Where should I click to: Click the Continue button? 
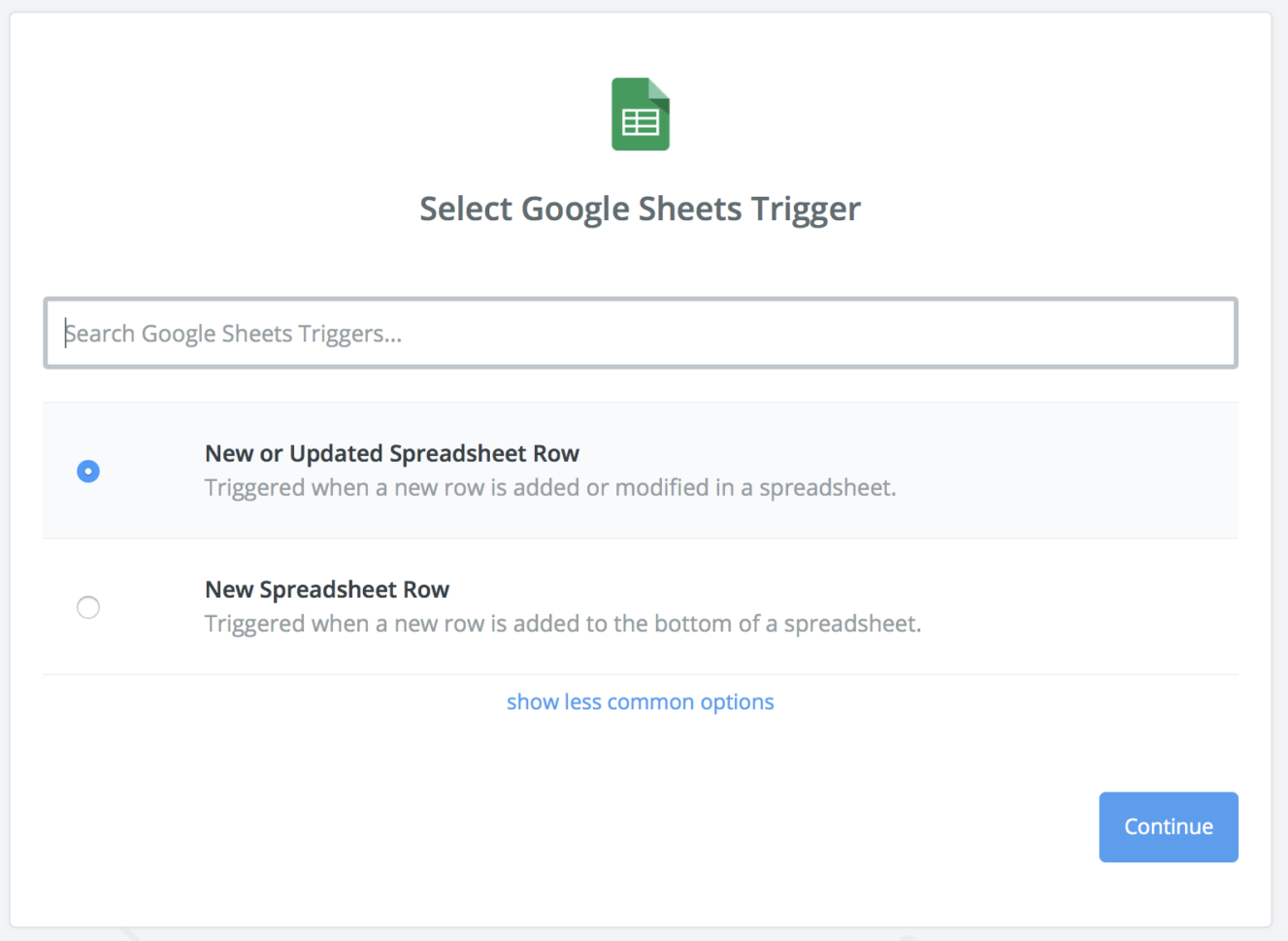tap(1168, 827)
